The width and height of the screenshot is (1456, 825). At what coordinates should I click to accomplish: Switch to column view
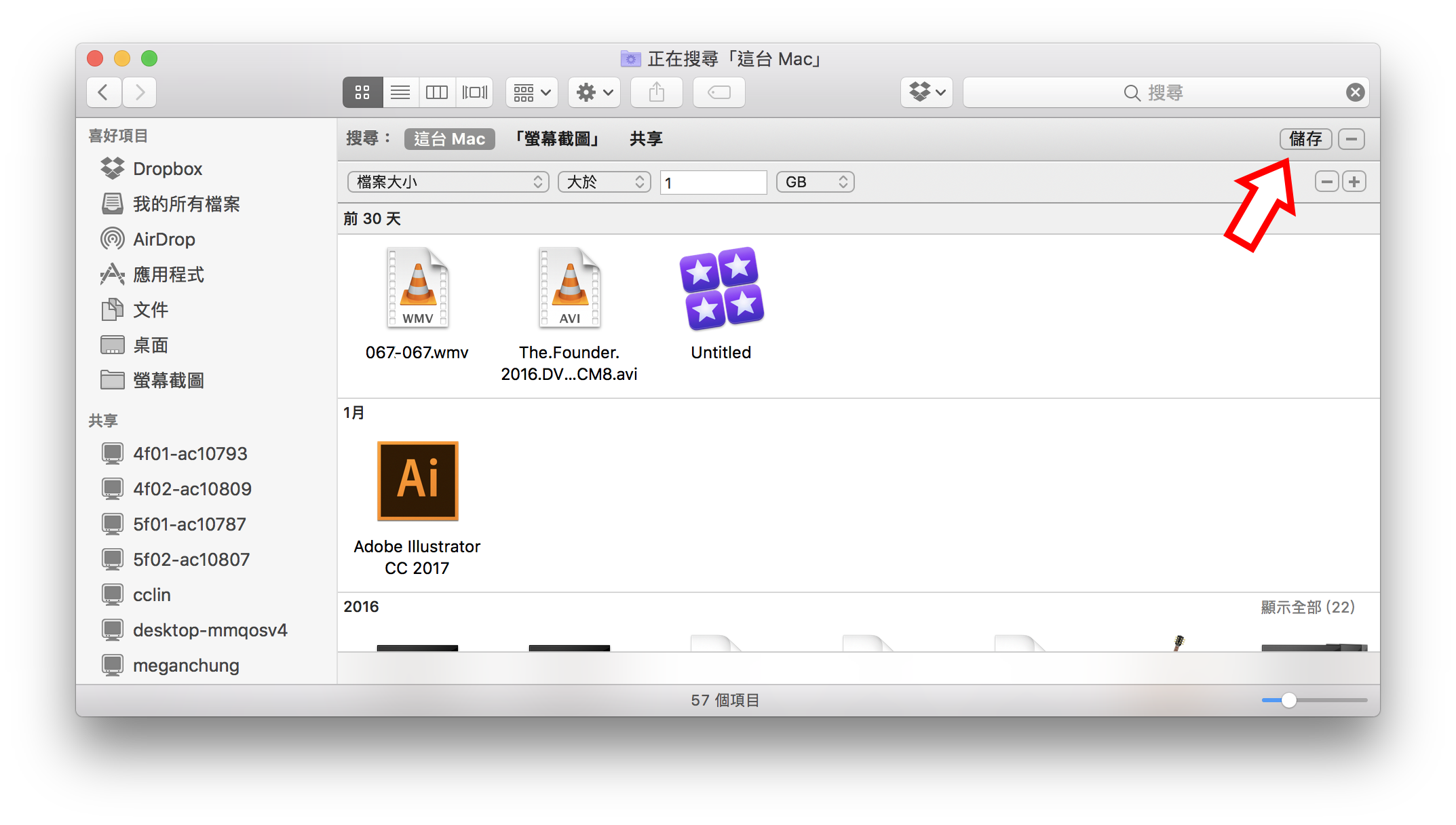[437, 92]
